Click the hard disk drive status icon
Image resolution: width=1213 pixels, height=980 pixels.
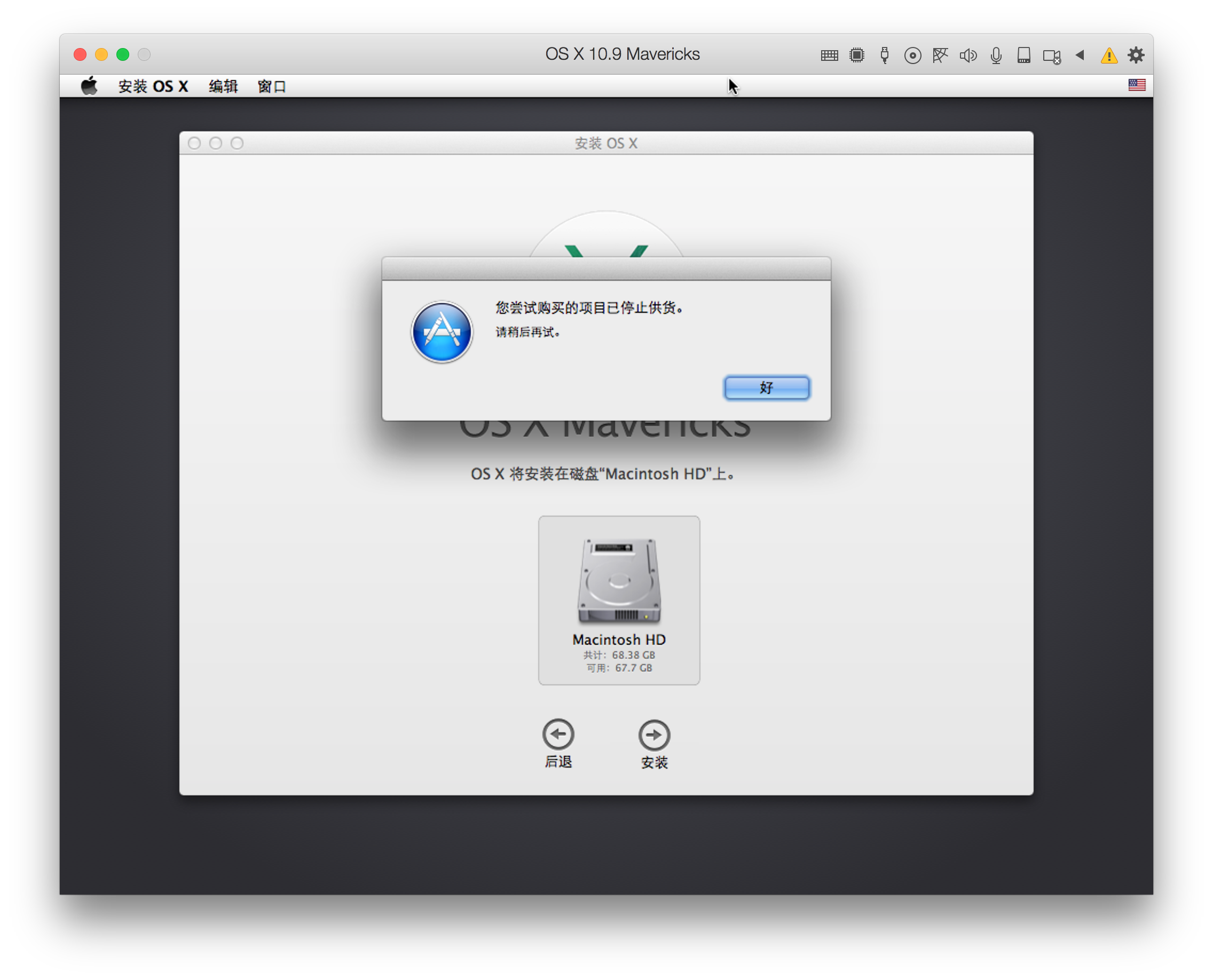(x=1024, y=56)
